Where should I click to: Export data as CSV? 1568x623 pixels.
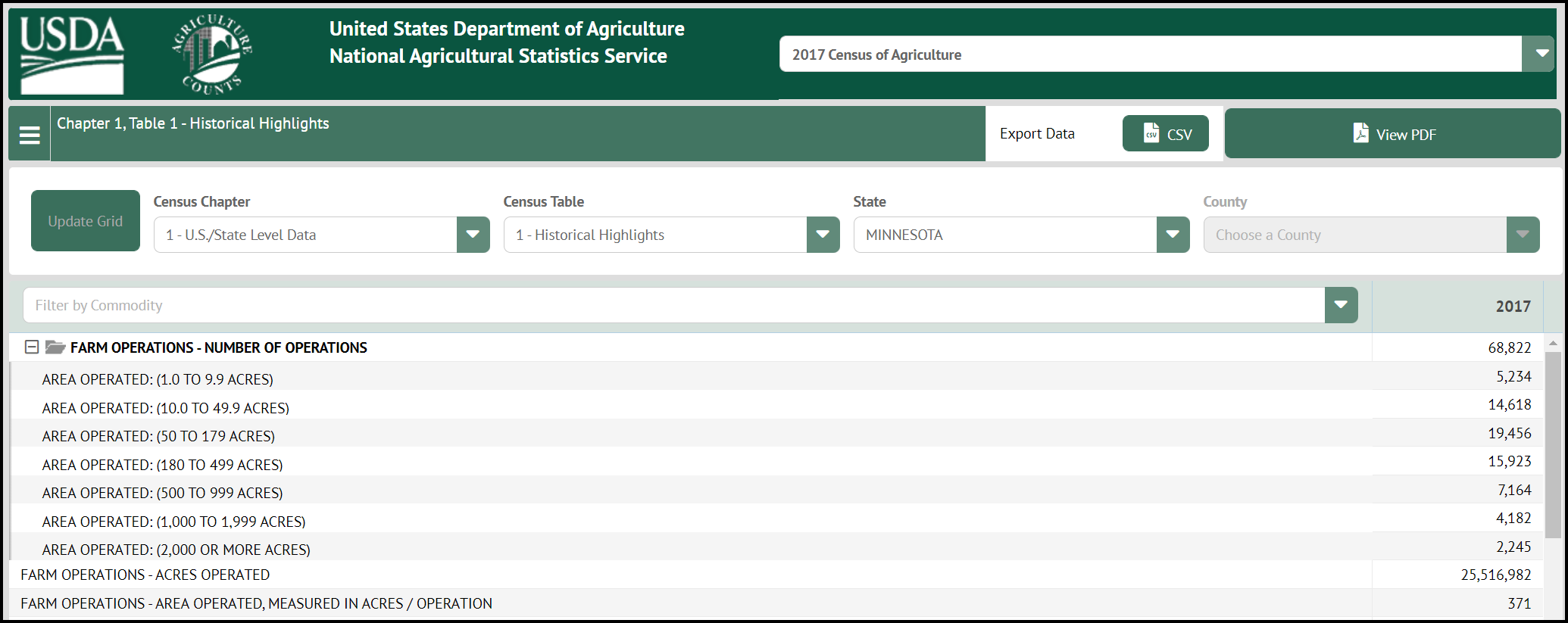(x=1165, y=134)
